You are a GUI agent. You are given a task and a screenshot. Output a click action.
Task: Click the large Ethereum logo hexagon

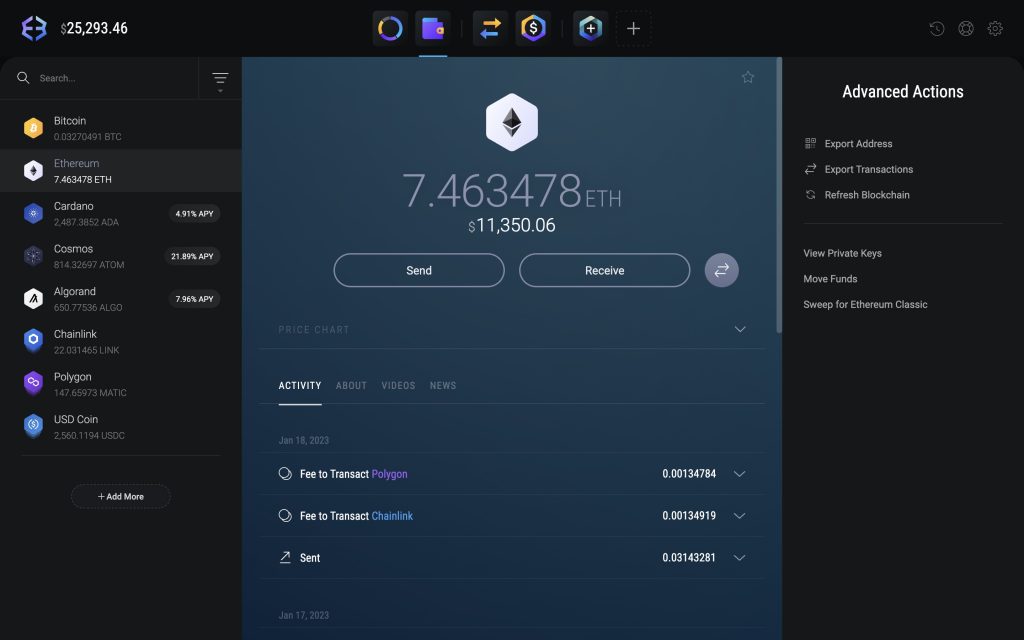pos(512,122)
